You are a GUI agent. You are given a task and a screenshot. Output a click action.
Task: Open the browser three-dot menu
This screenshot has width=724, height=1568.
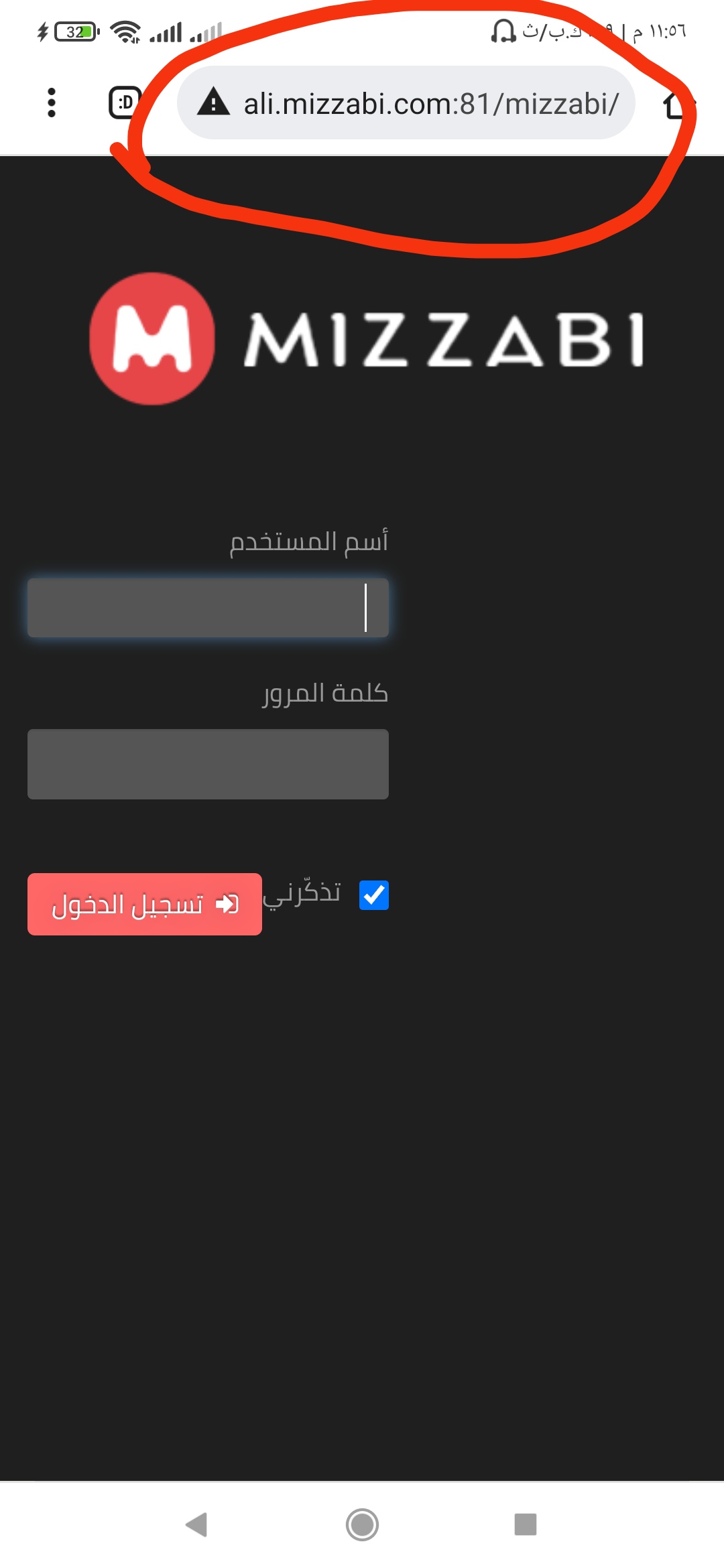(x=52, y=103)
